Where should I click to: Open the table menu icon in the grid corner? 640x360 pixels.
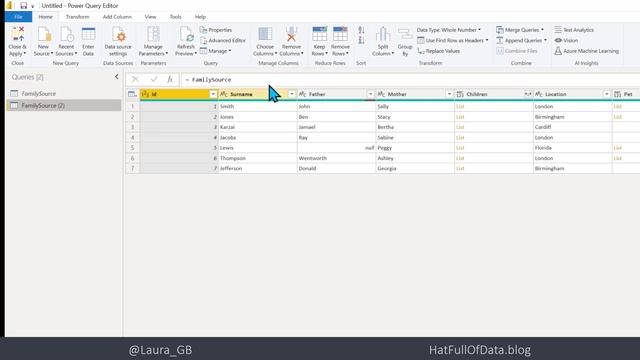(x=132, y=94)
